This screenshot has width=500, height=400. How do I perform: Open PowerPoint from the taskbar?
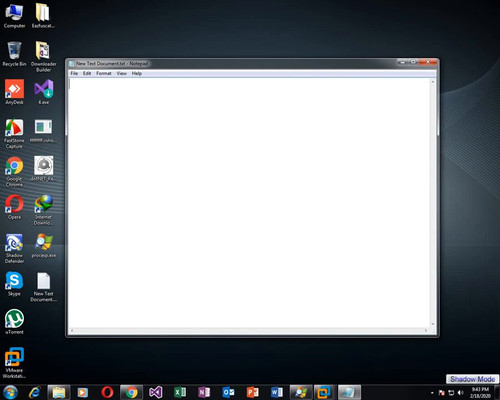(x=252, y=392)
